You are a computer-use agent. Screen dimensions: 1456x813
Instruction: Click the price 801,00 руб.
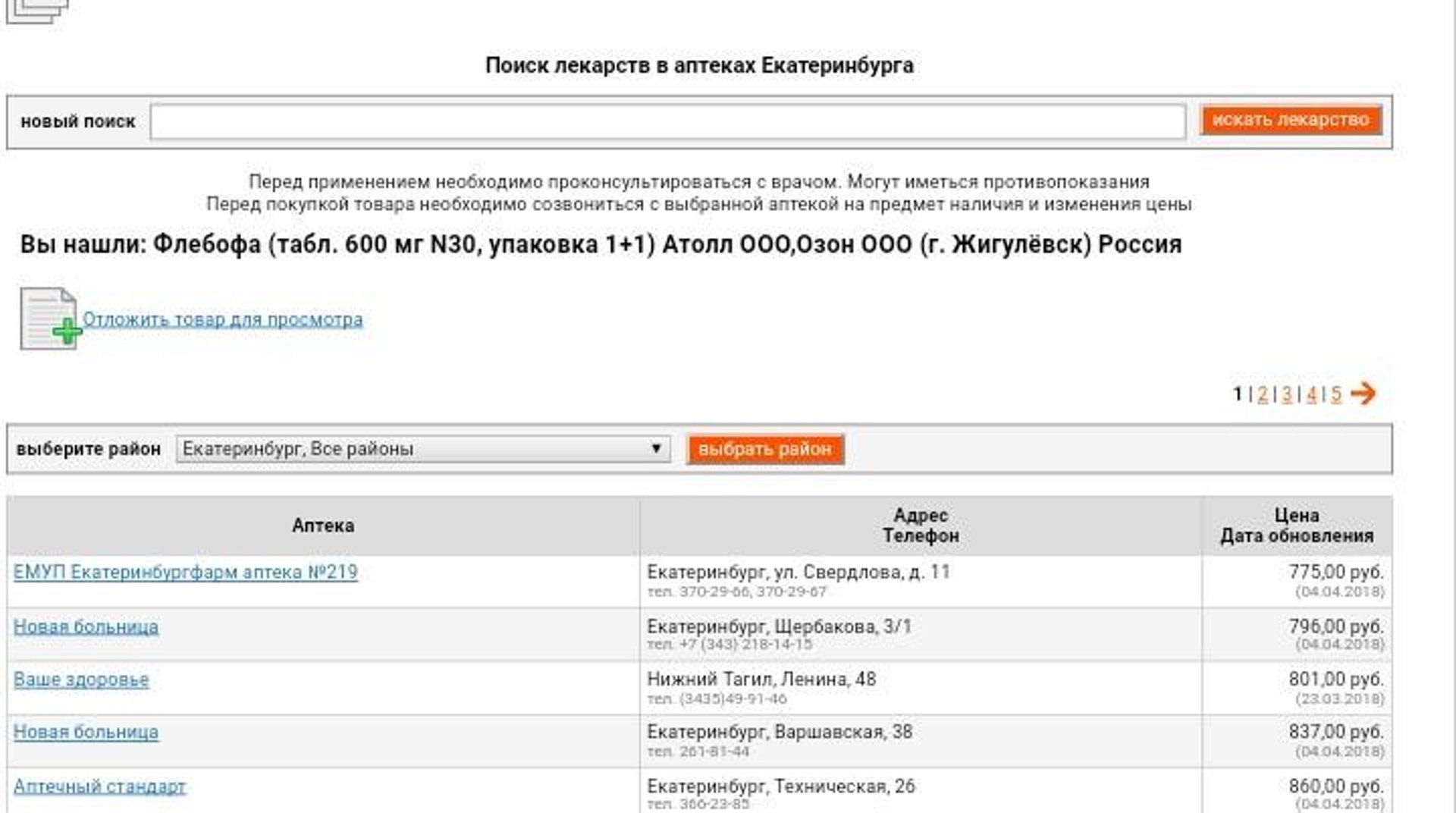pyautogui.click(x=1336, y=680)
